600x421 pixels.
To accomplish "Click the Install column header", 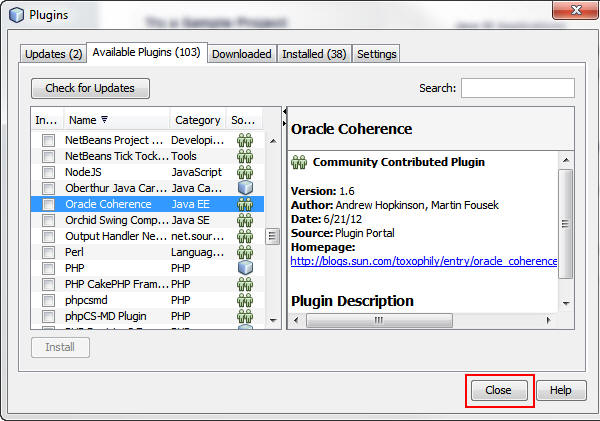I will tap(47, 120).
